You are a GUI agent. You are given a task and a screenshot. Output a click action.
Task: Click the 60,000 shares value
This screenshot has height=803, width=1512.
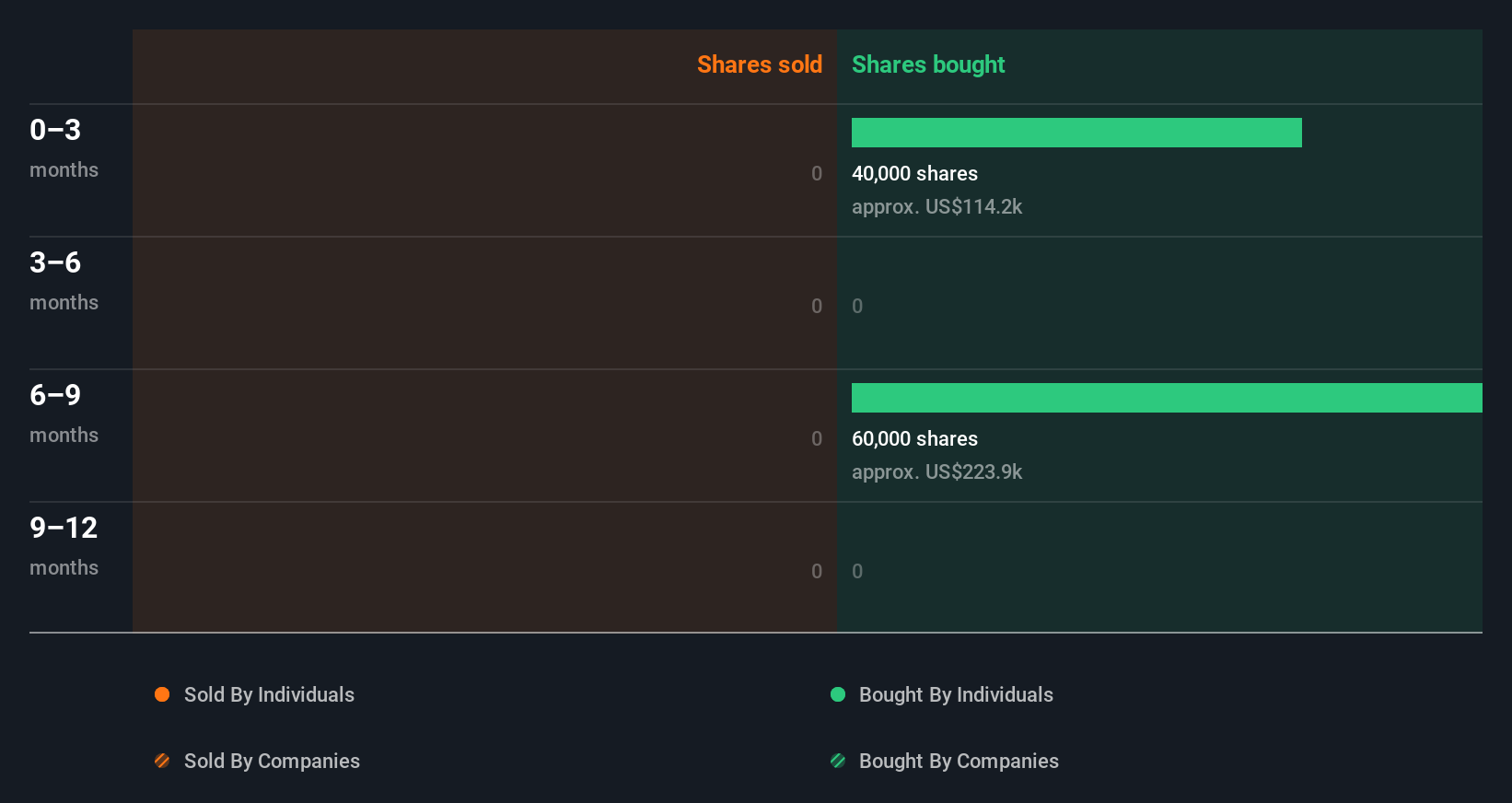(x=914, y=438)
